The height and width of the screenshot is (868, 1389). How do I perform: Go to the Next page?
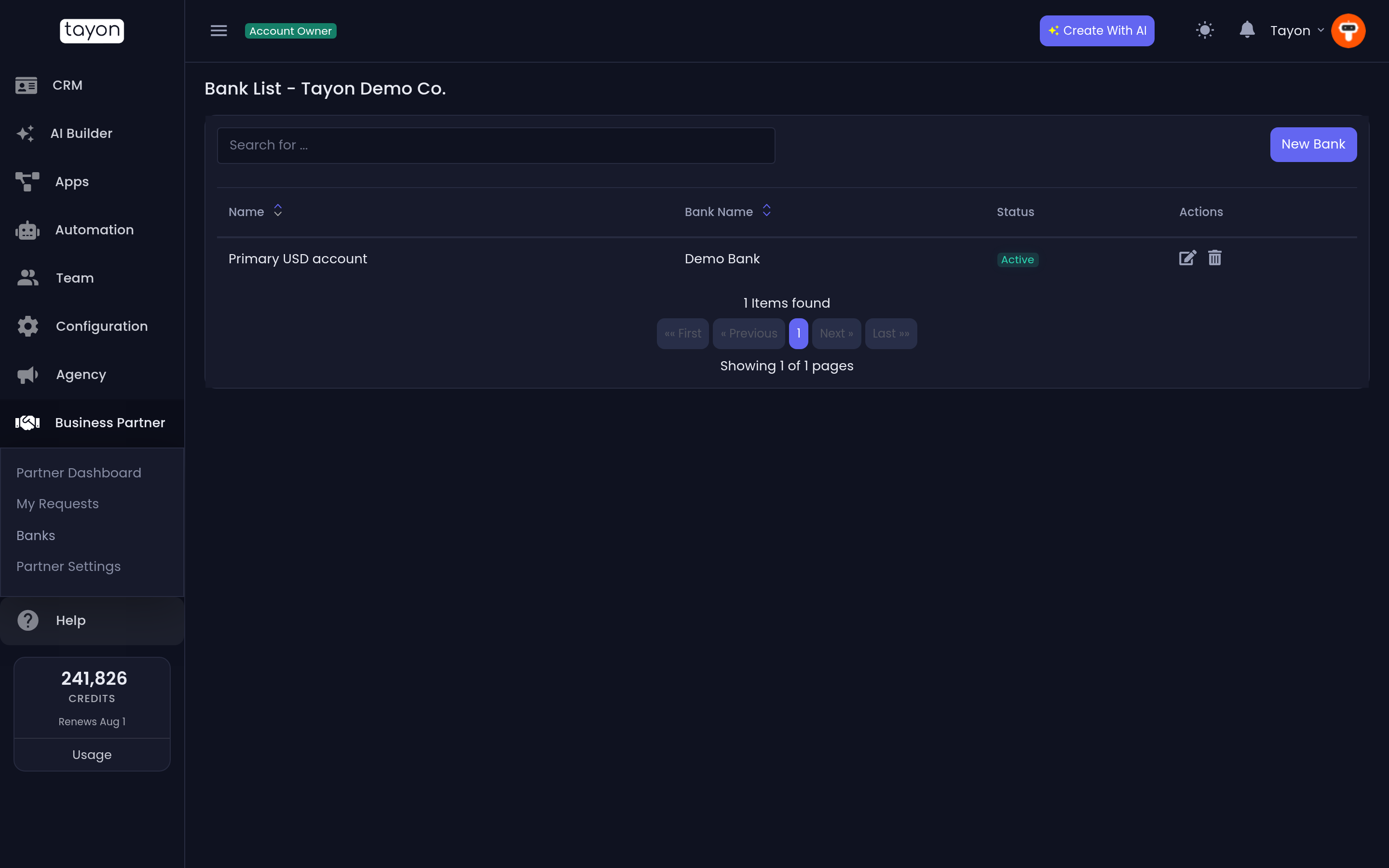836,334
